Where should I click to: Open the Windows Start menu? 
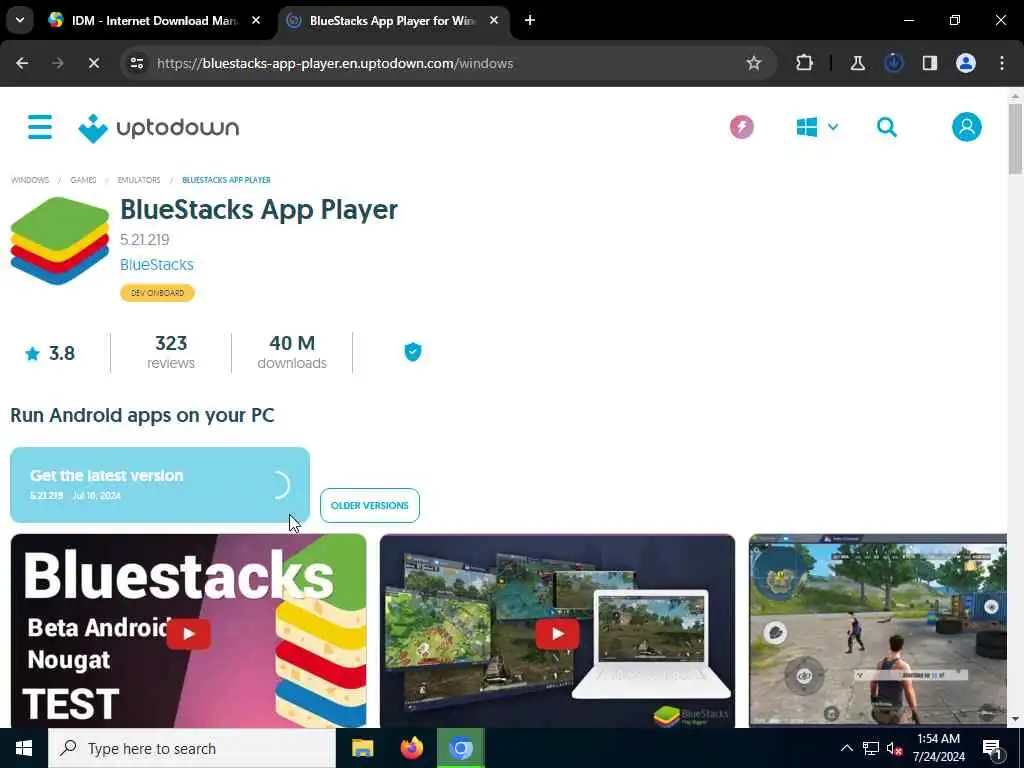(x=24, y=748)
